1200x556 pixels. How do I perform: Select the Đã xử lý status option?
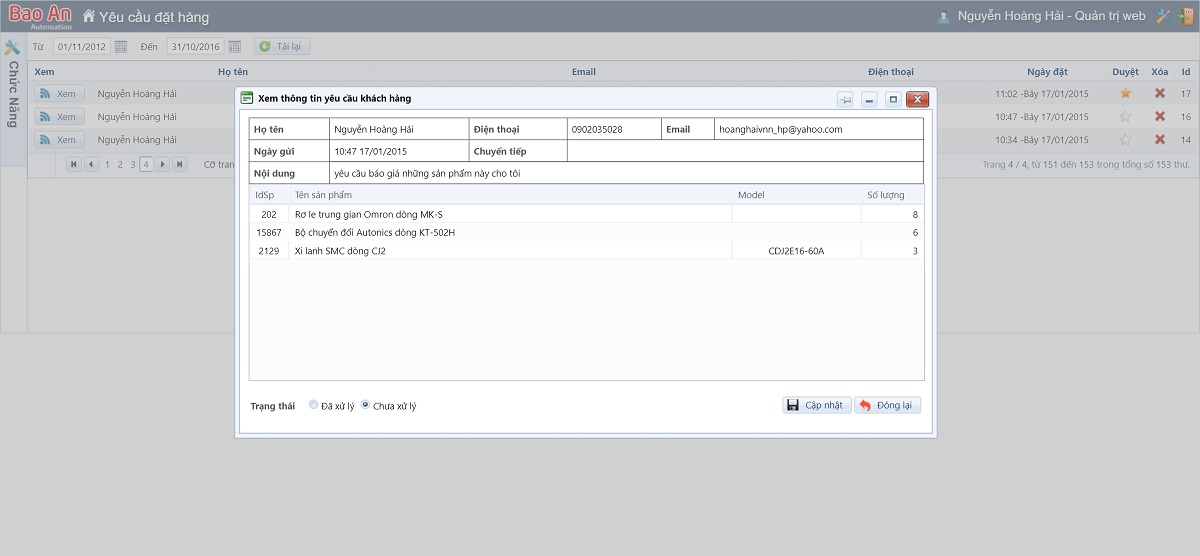point(314,405)
